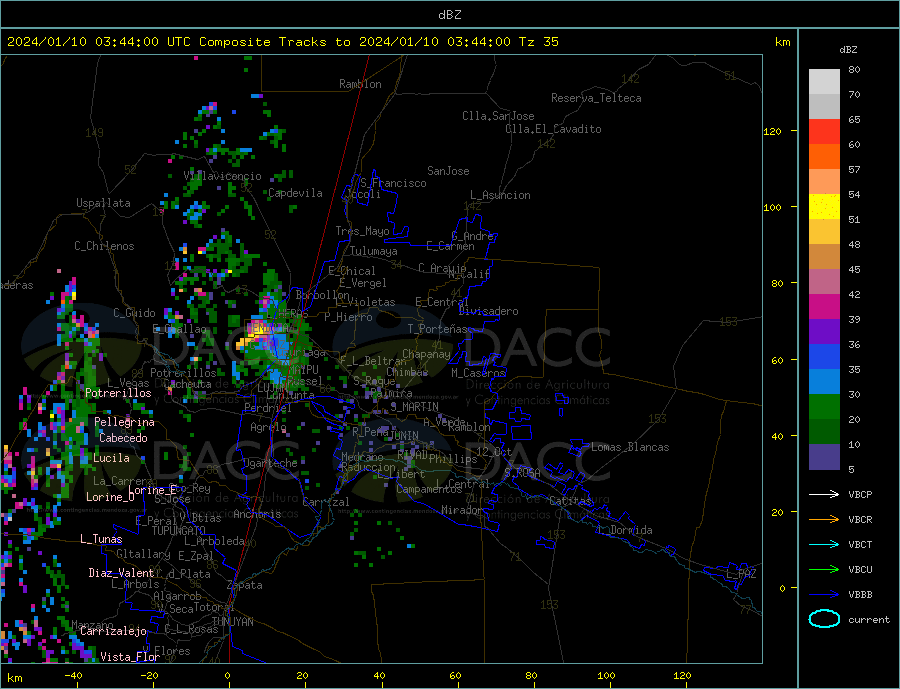Select the red 65 dBZ color band
The height and width of the screenshot is (689, 900).
824,131
